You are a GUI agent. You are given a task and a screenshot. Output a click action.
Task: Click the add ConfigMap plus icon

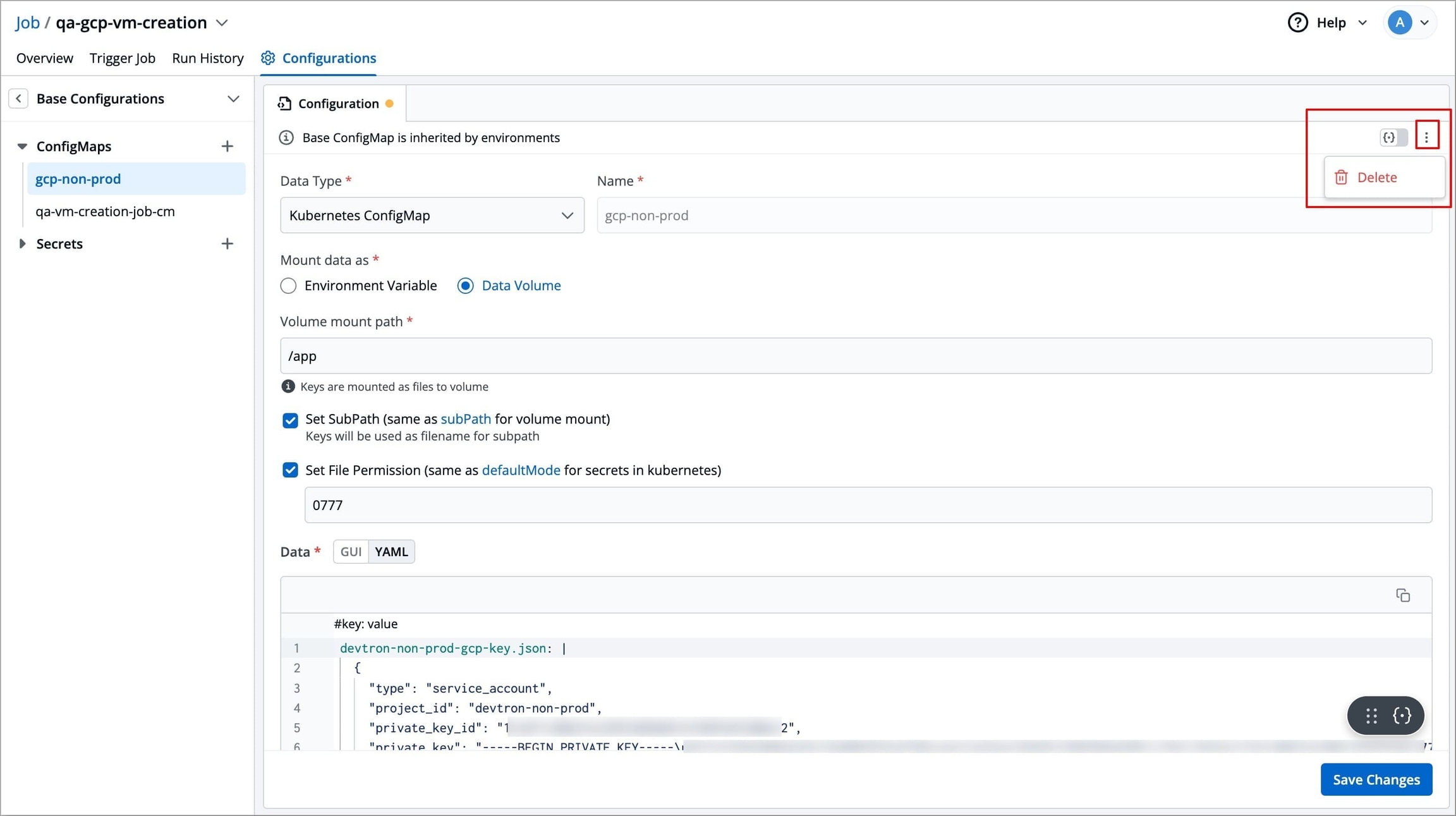pyautogui.click(x=227, y=147)
